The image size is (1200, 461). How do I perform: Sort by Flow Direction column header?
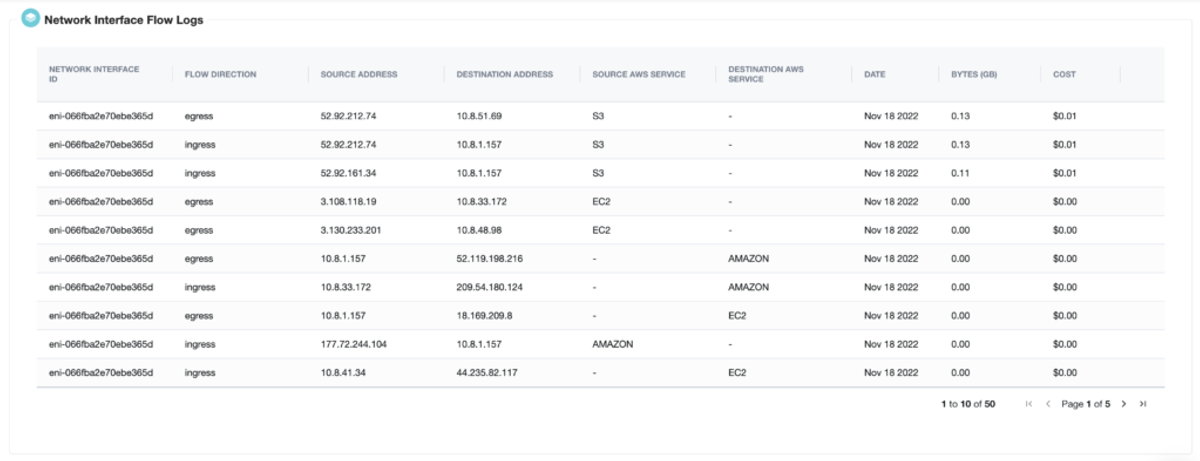point(220,74)
